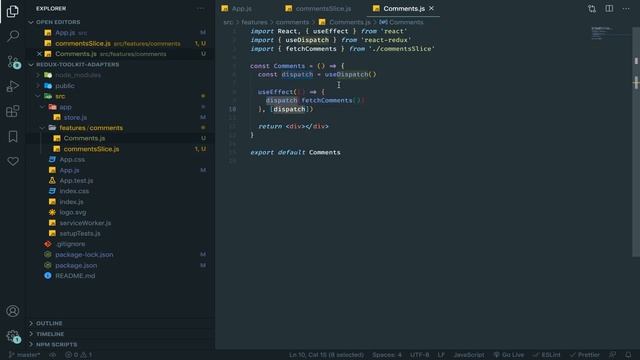Click the line and column indicator

coord(326,355)
